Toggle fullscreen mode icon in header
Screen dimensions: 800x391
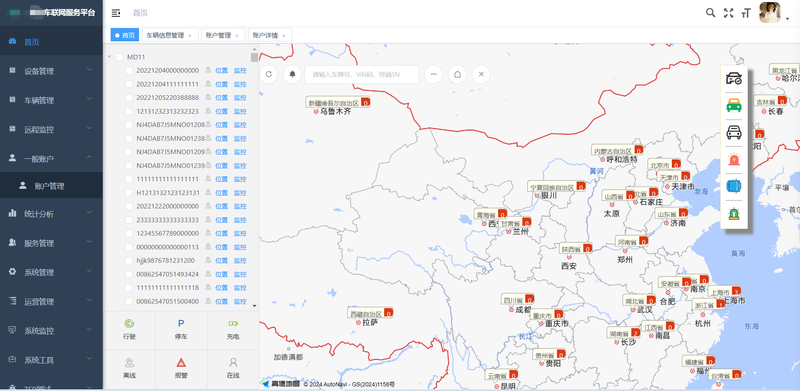(x=729, y=13)
